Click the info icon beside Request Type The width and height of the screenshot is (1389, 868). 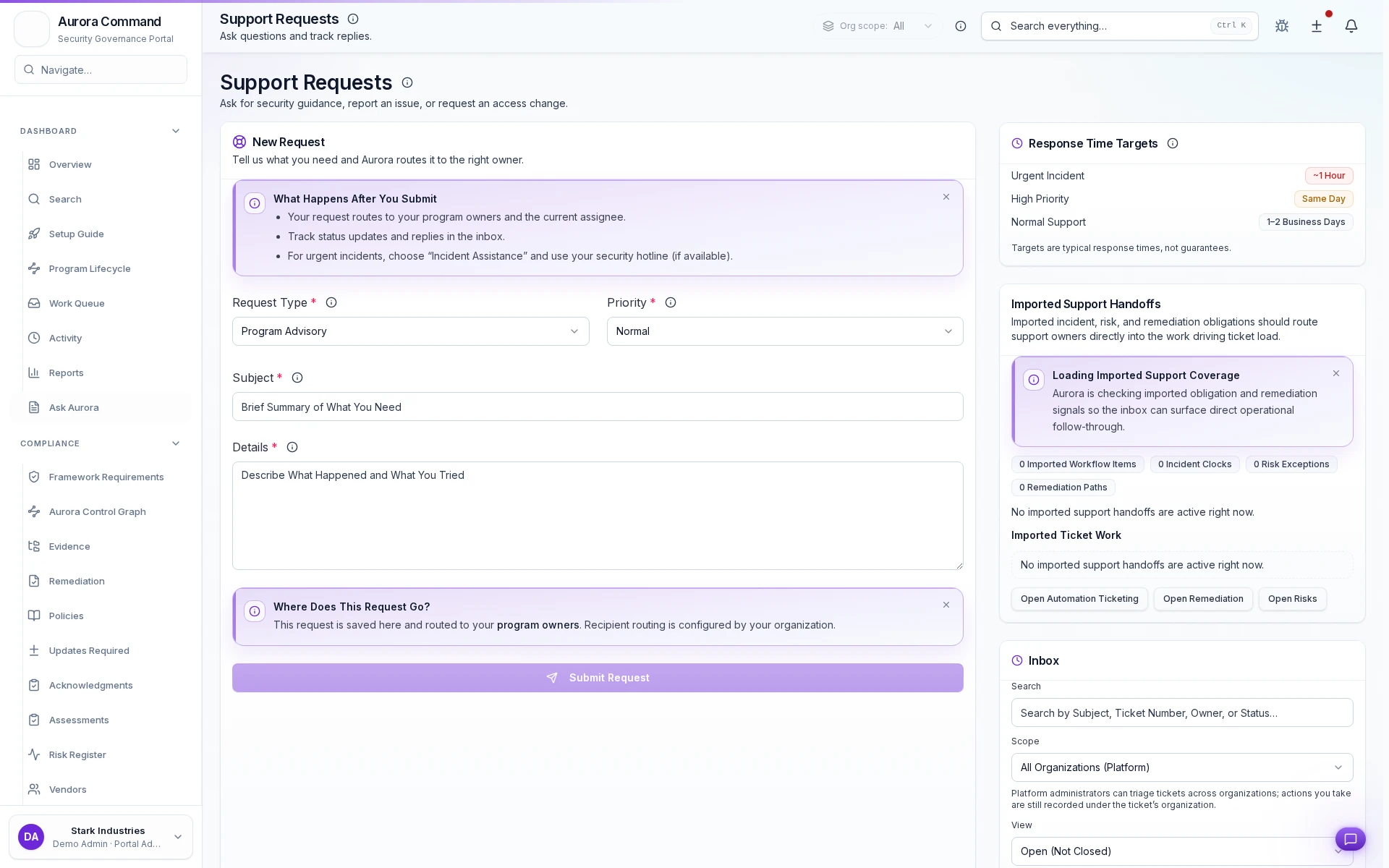(x=331, y=302)
